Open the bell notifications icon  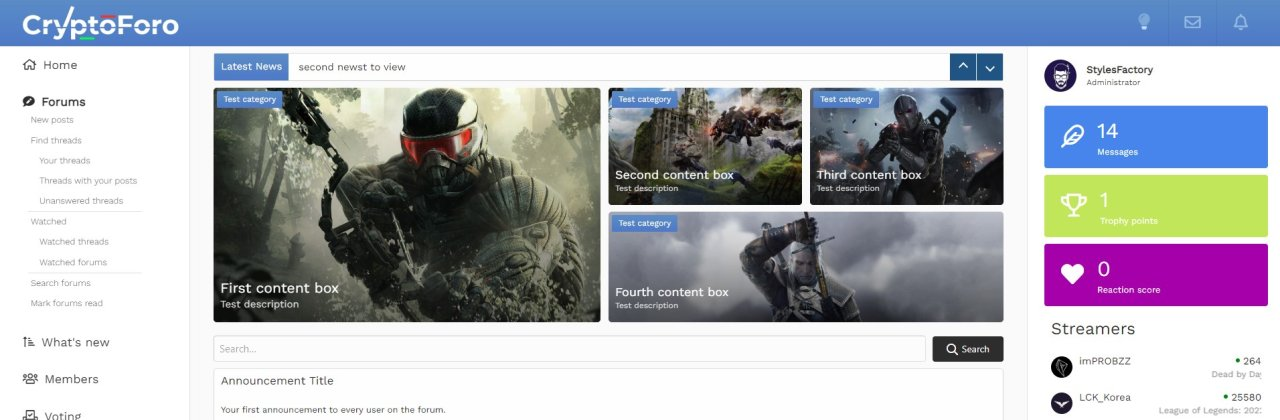tap(1241, 22)
